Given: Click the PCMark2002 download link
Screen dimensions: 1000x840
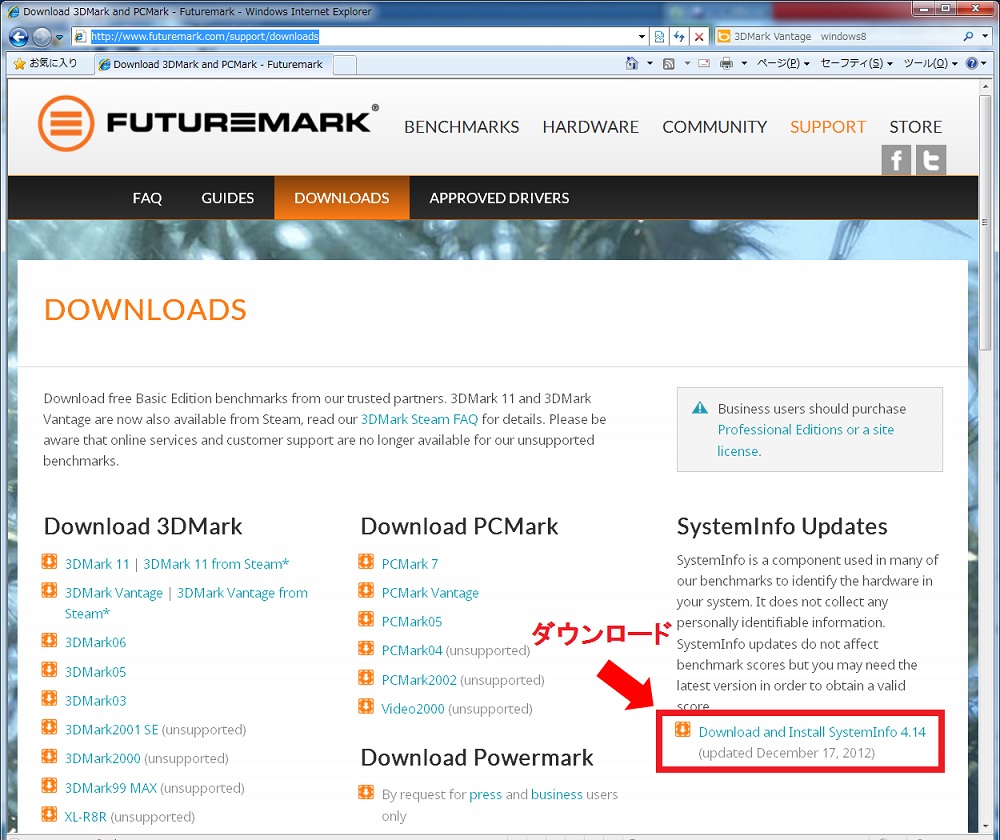Looking at the screenshot, I should pyautogui.click(x=419, y=680).
